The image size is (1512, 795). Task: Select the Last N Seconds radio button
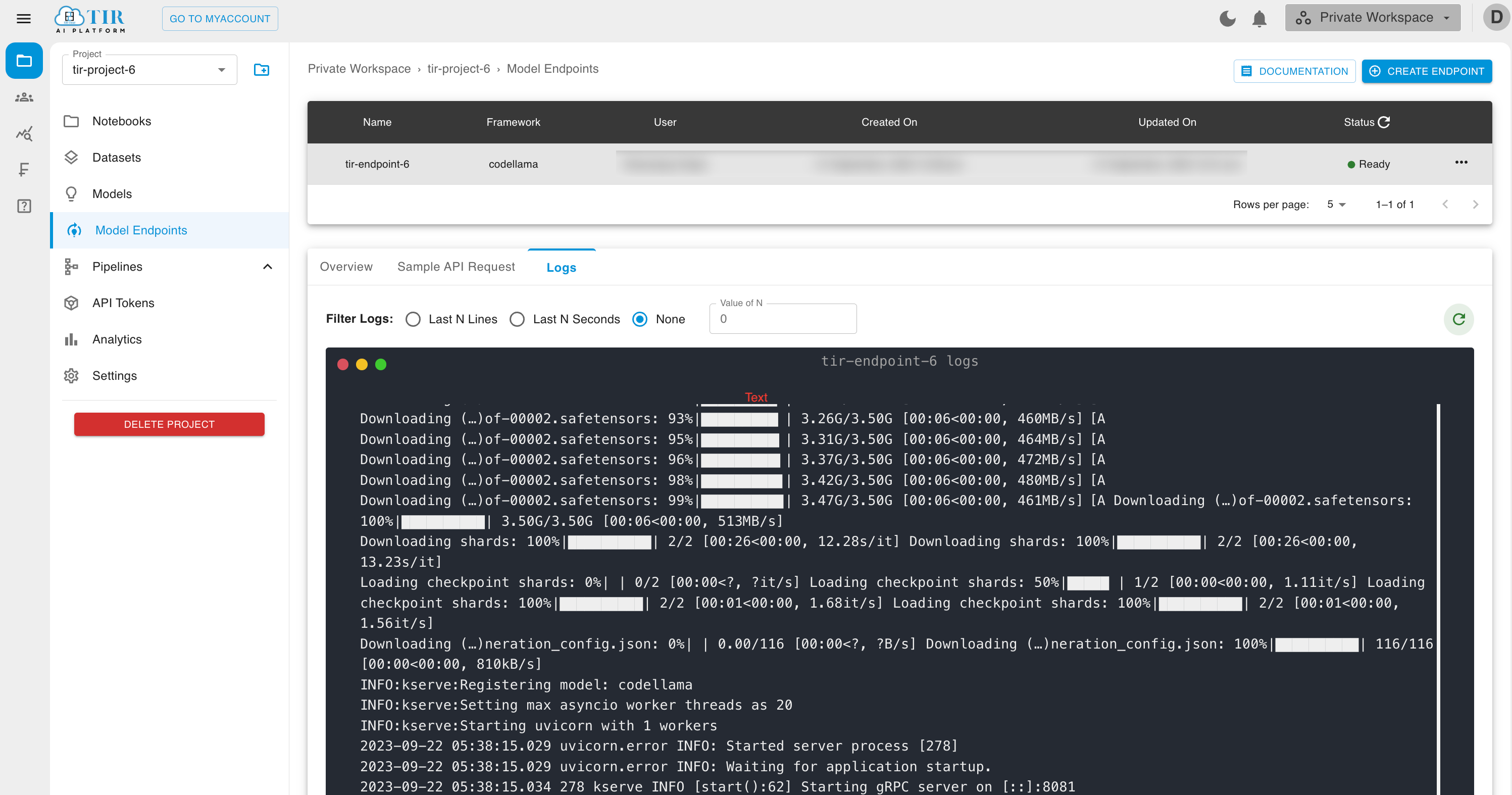coord(517,318)
